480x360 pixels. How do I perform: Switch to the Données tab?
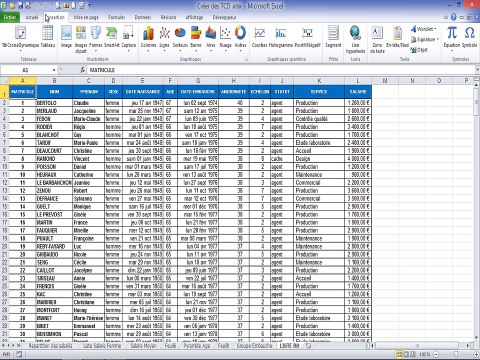point(143,17)
